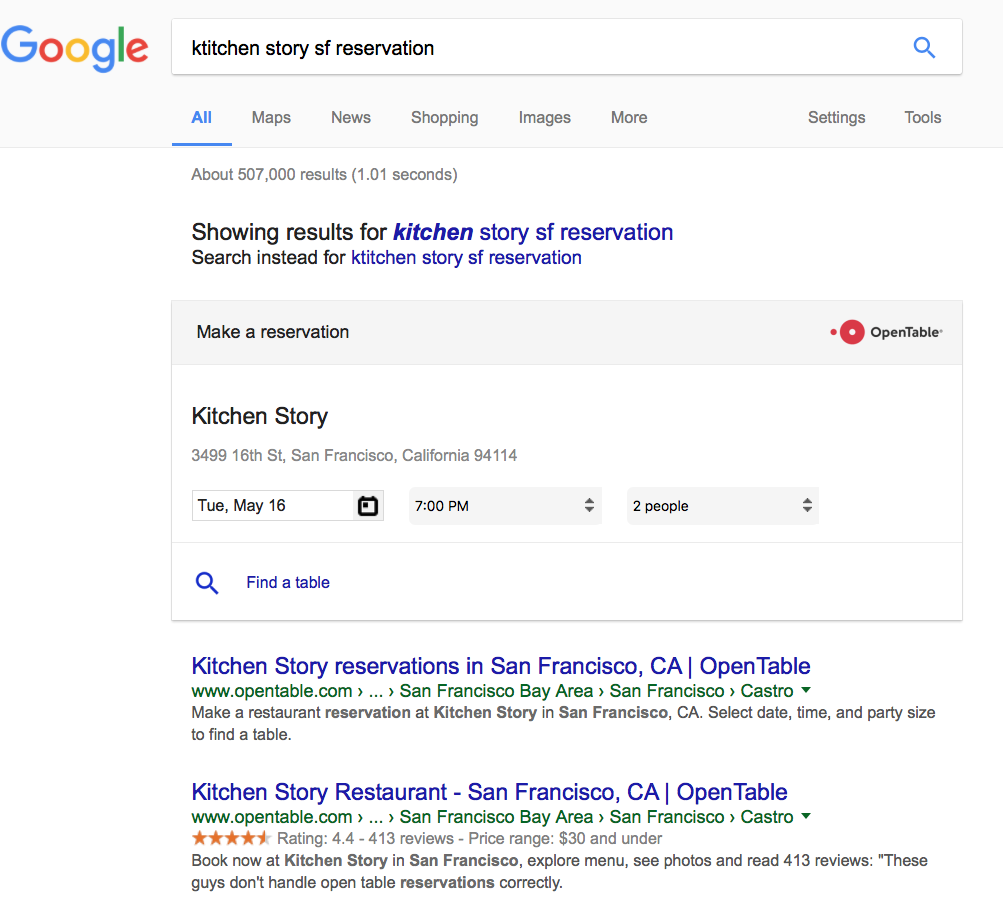Open search Tools
This screenshot has height=905, width=1003.
tap(922, 118)
